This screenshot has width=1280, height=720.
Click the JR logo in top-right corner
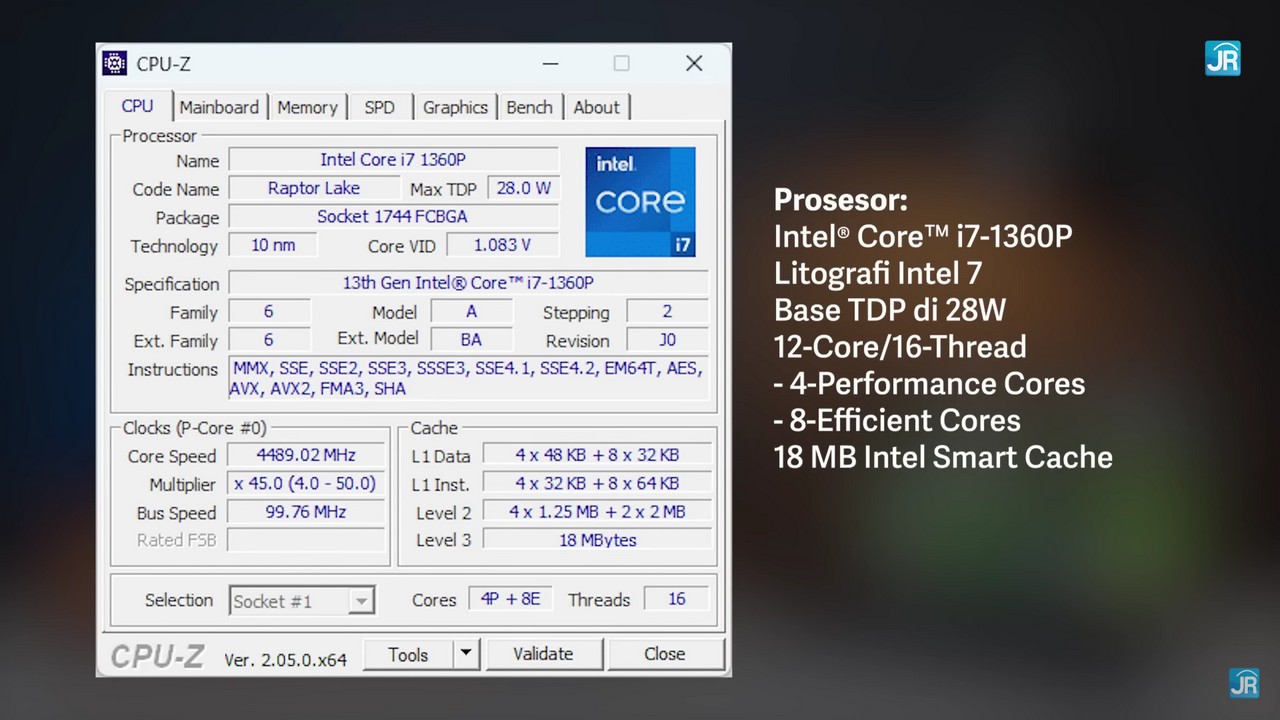[x=1222, y=59]
